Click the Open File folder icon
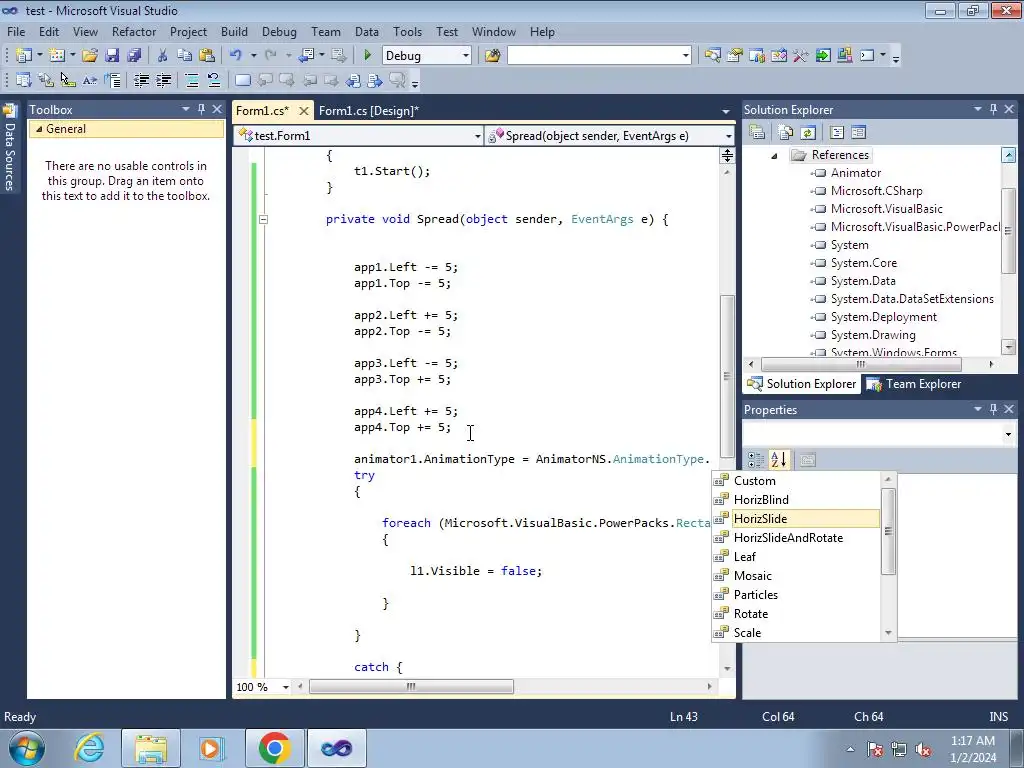This screenshot has width=1024, height=768. click(x=89, y=56)
